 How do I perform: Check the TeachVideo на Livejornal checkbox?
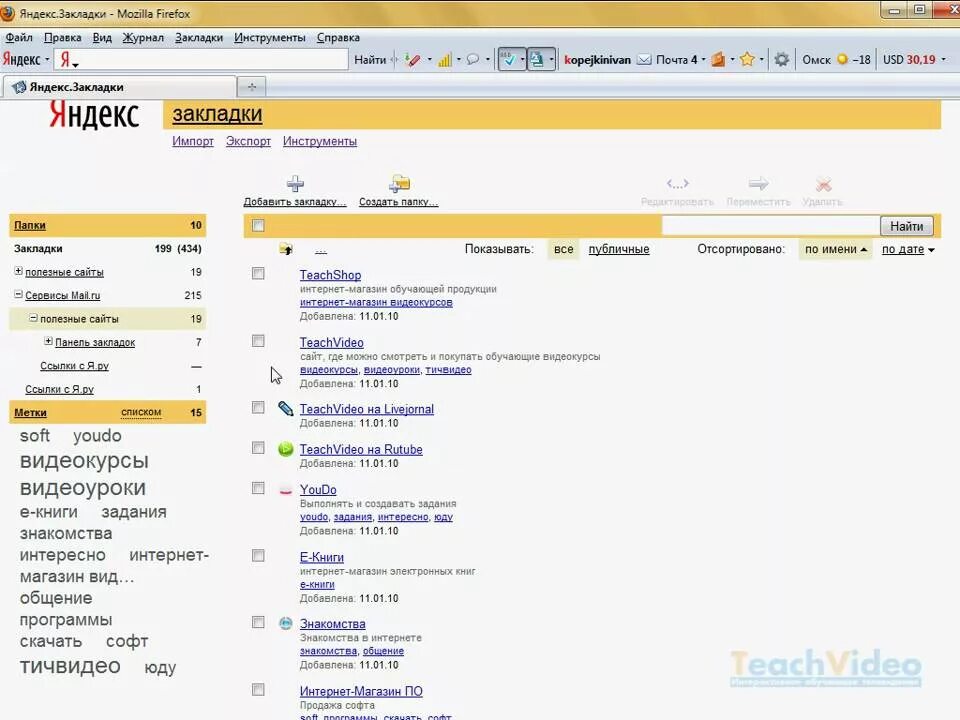click(258, 408)
